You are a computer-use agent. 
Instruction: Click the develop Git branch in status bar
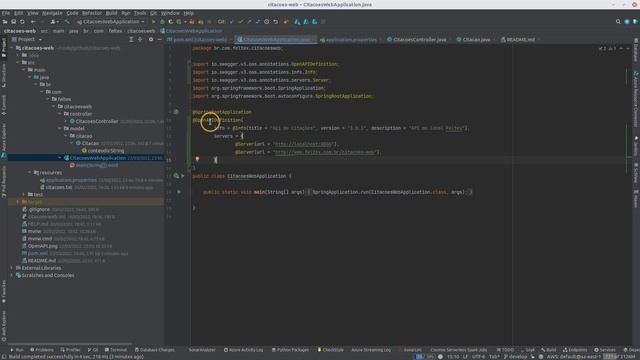coord(515,357)
